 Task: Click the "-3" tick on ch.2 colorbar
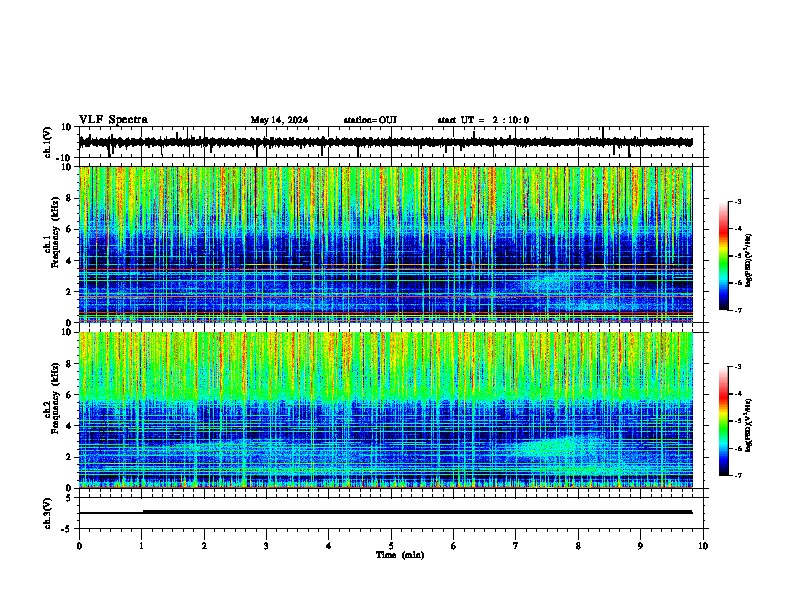click(737, 367)
